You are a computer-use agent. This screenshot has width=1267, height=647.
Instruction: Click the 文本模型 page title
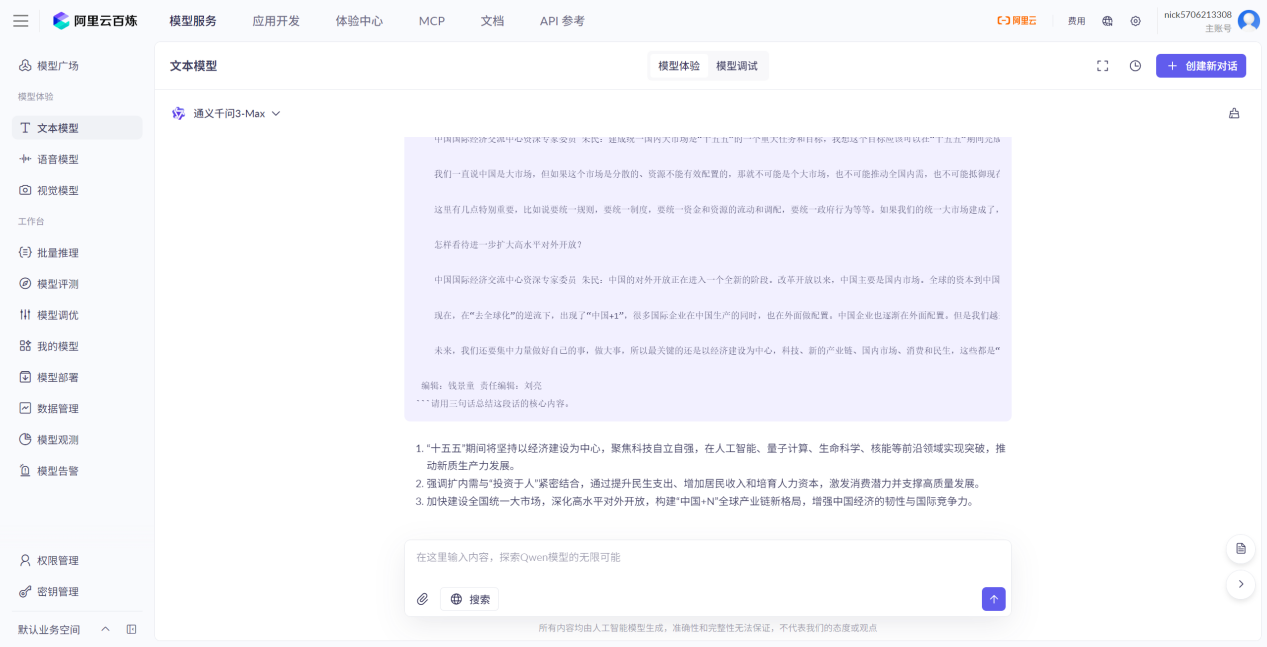(193, 66)
